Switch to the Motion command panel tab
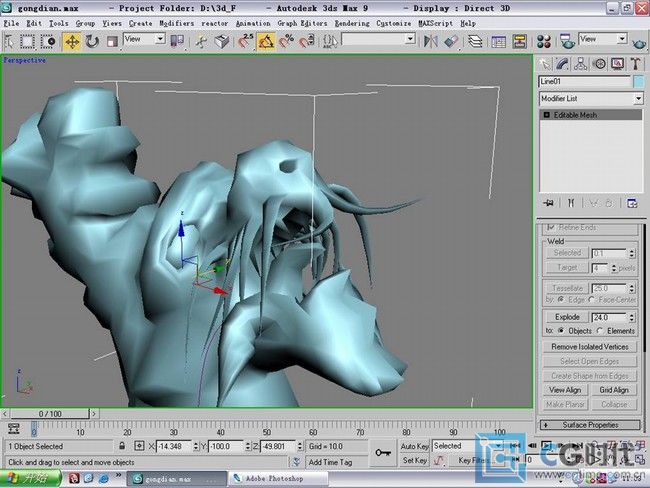650x488 pixels. tap(599, 64)
